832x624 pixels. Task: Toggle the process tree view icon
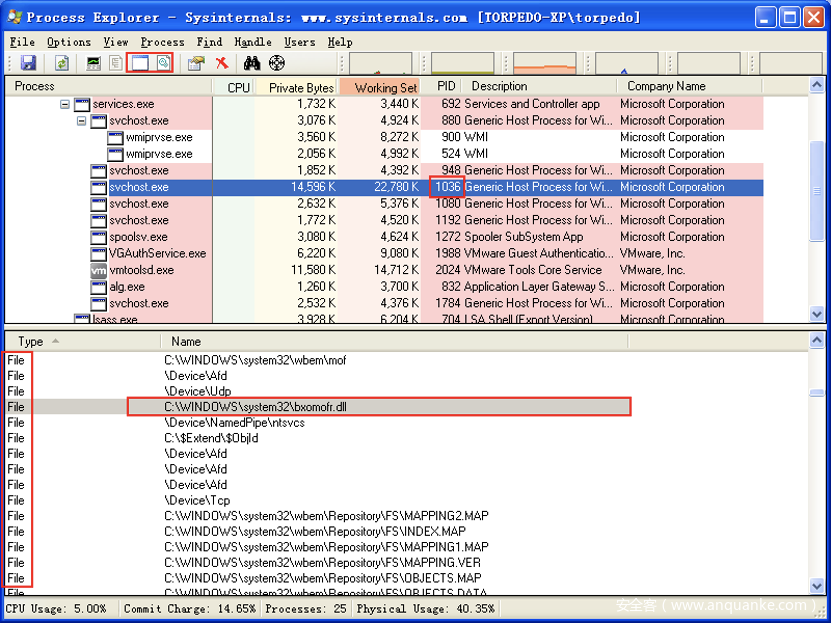tap(115, 63)
